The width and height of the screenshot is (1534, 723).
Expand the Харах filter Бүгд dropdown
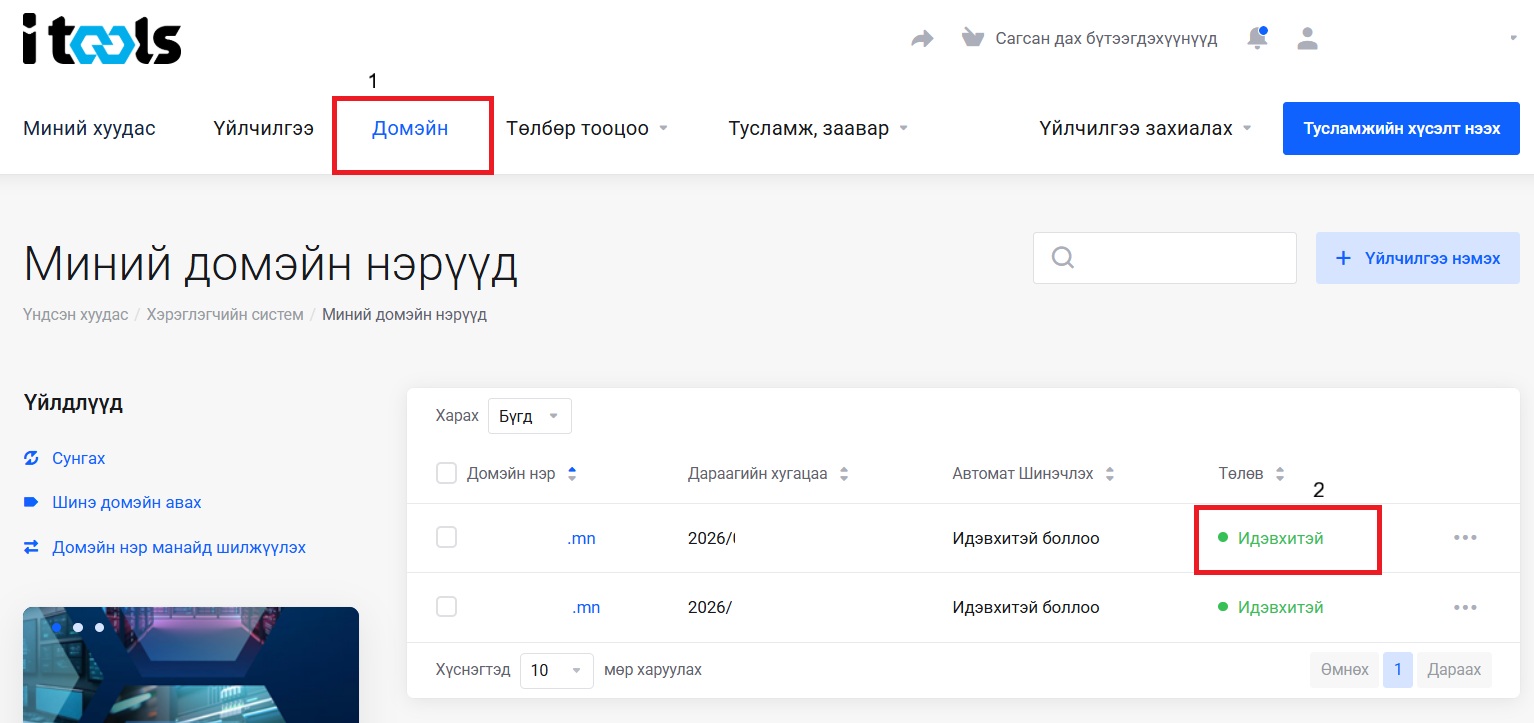click(x=529, y=416)
